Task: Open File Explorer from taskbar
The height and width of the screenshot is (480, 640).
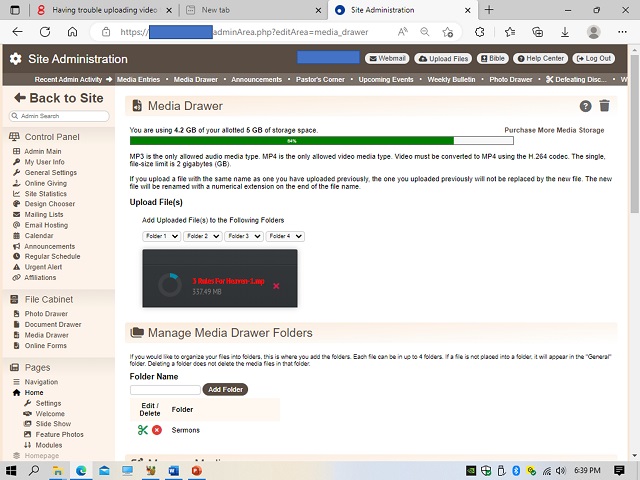Action: (x=58, y=471)
